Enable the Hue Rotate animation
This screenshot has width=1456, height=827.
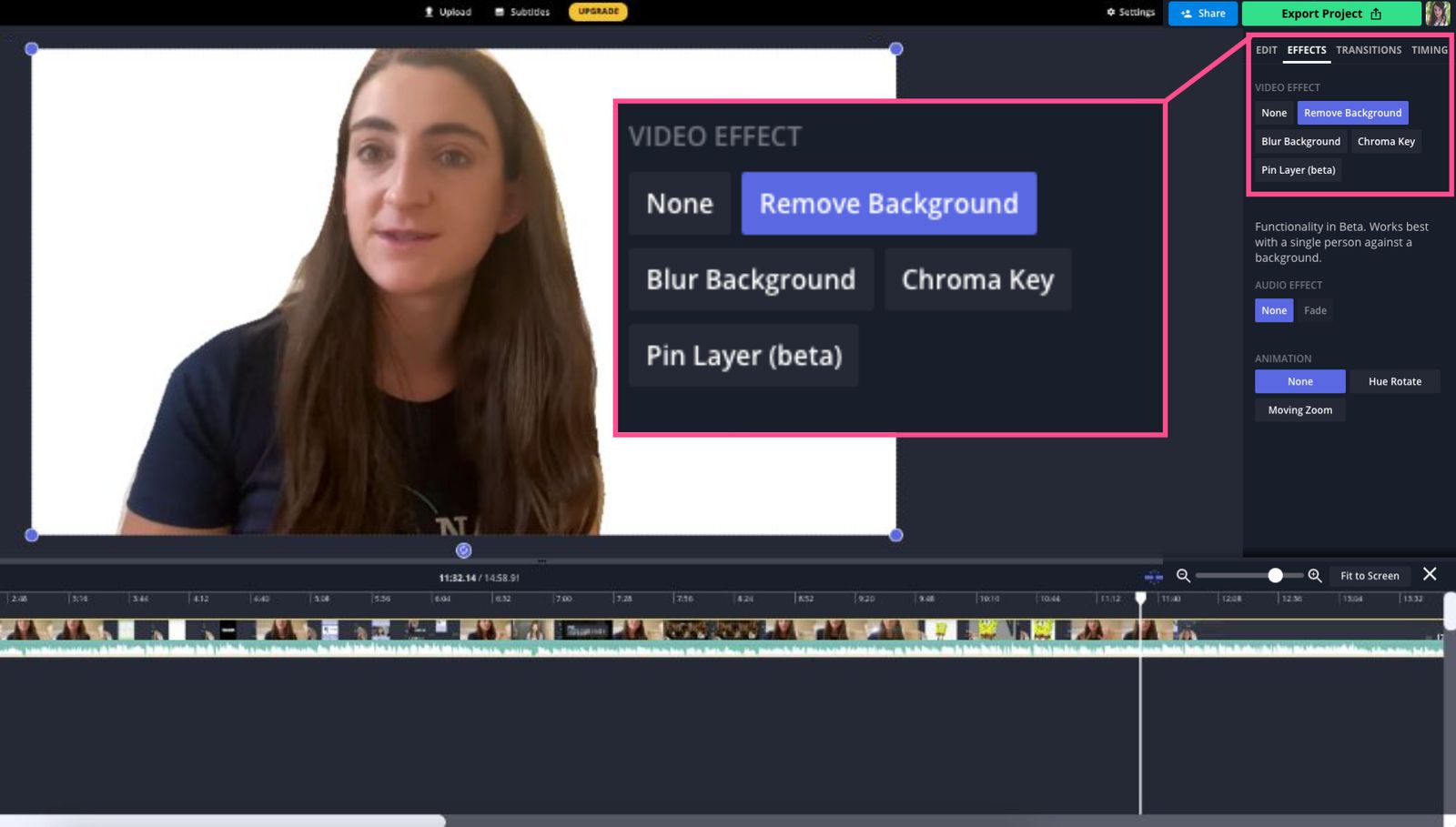point(1395,381)
